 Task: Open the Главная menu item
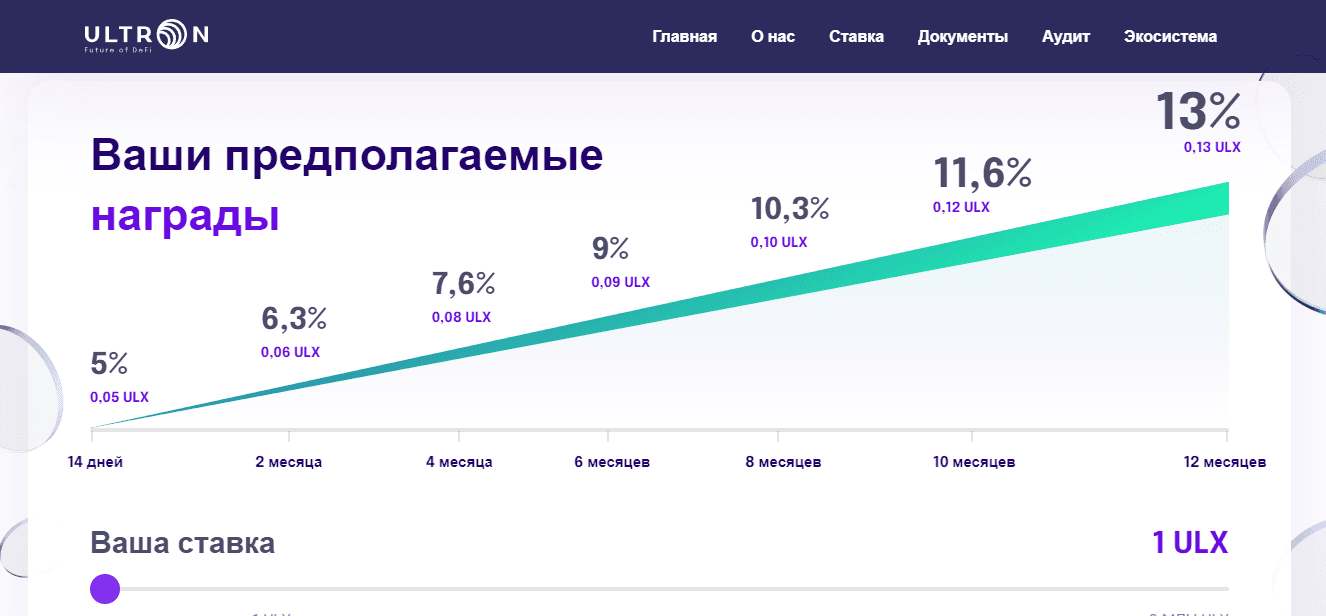coord(685,36)
